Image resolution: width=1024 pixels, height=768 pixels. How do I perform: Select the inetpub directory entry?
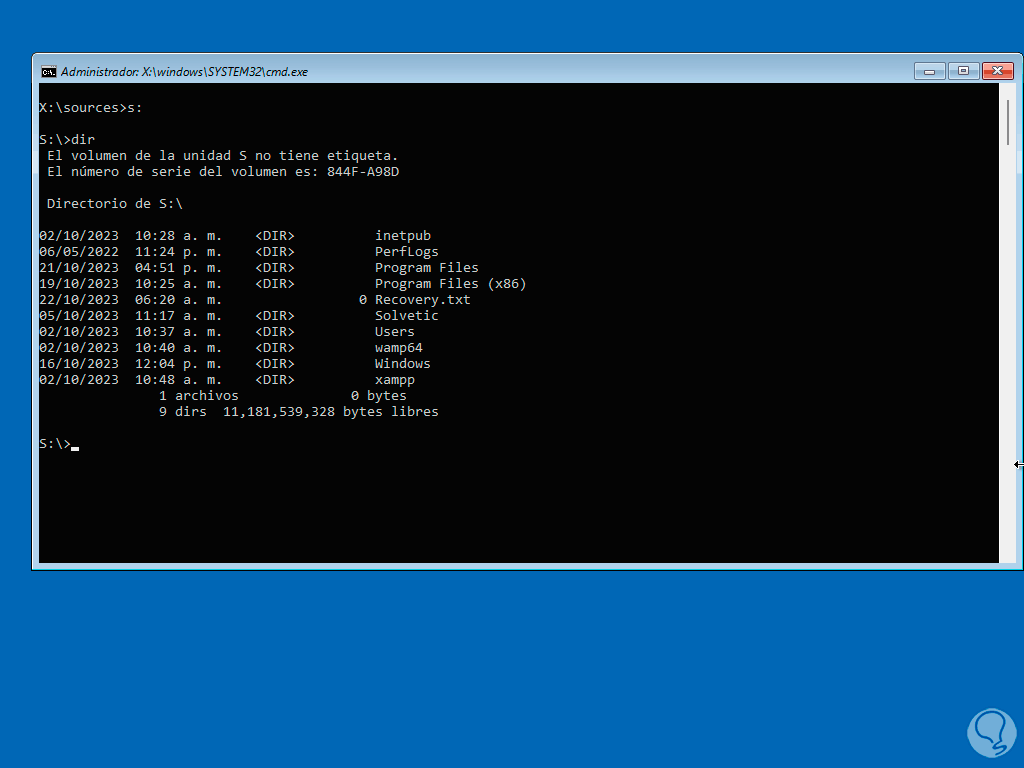403,235
